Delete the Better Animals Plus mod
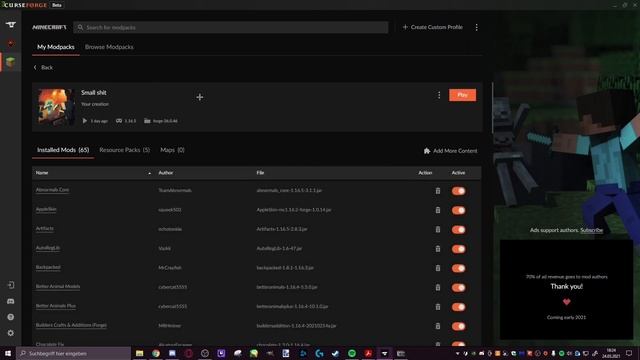The image size is (640, 360). point(438,307)
